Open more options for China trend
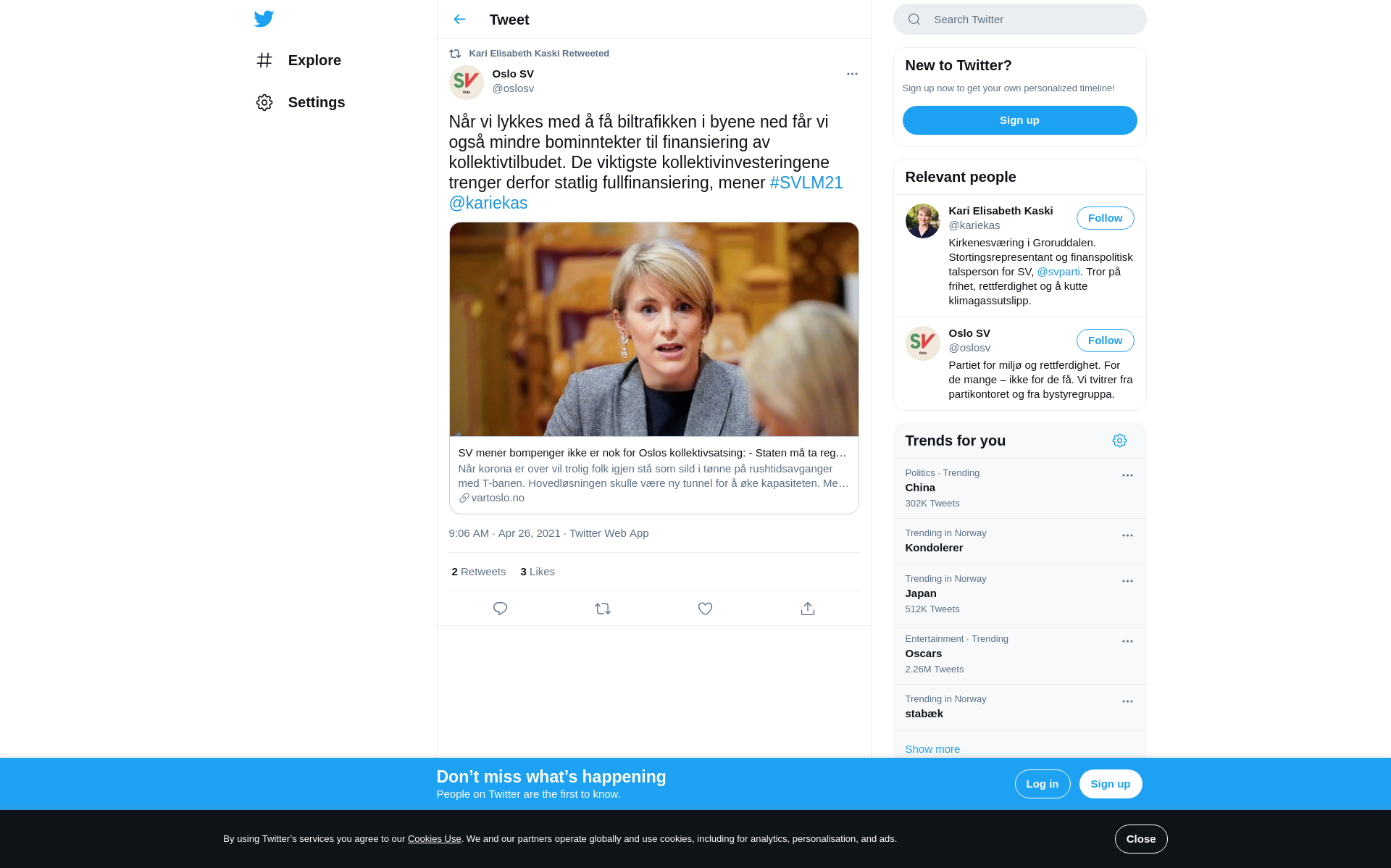Screen dimensions: 1391x868 tap(1127, 475)
